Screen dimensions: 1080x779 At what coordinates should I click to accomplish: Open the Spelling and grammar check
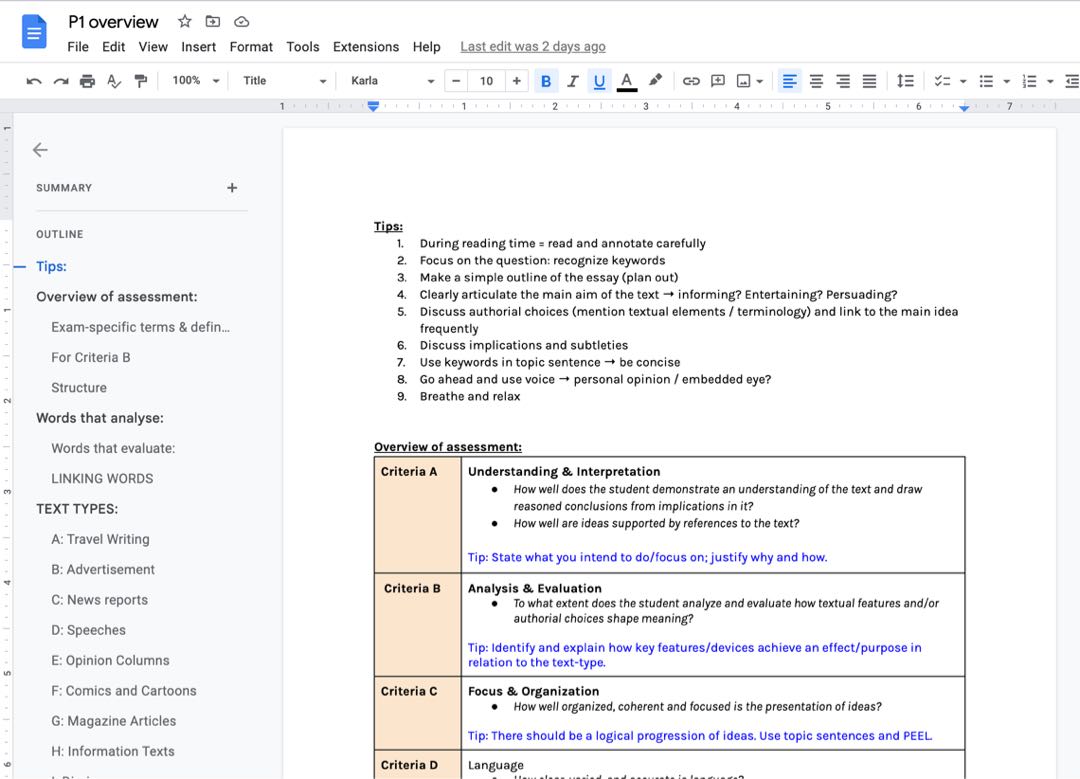[113, 80]
